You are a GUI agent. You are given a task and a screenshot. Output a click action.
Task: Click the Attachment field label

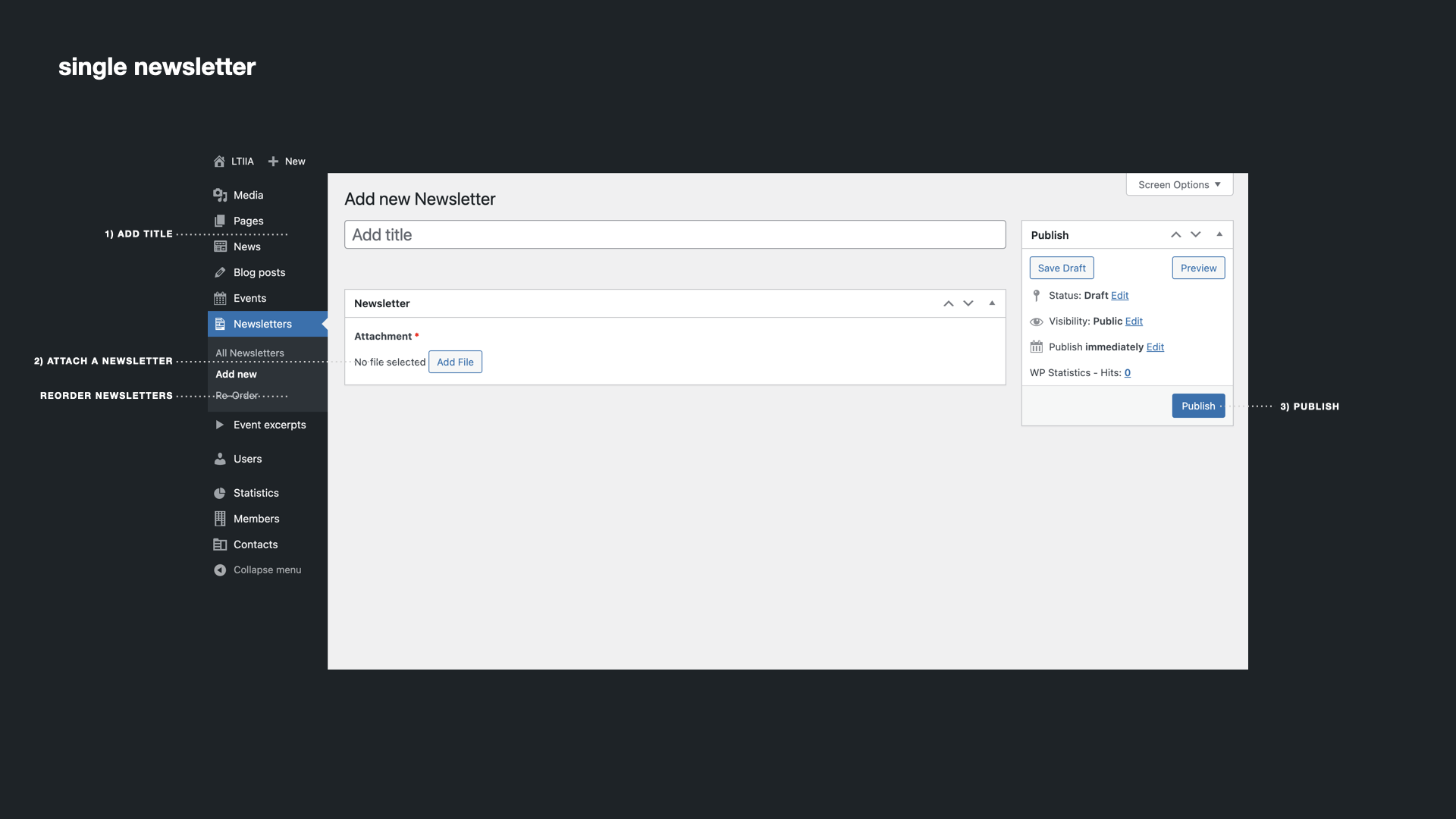pyautogui.click(x=383, y=337)
